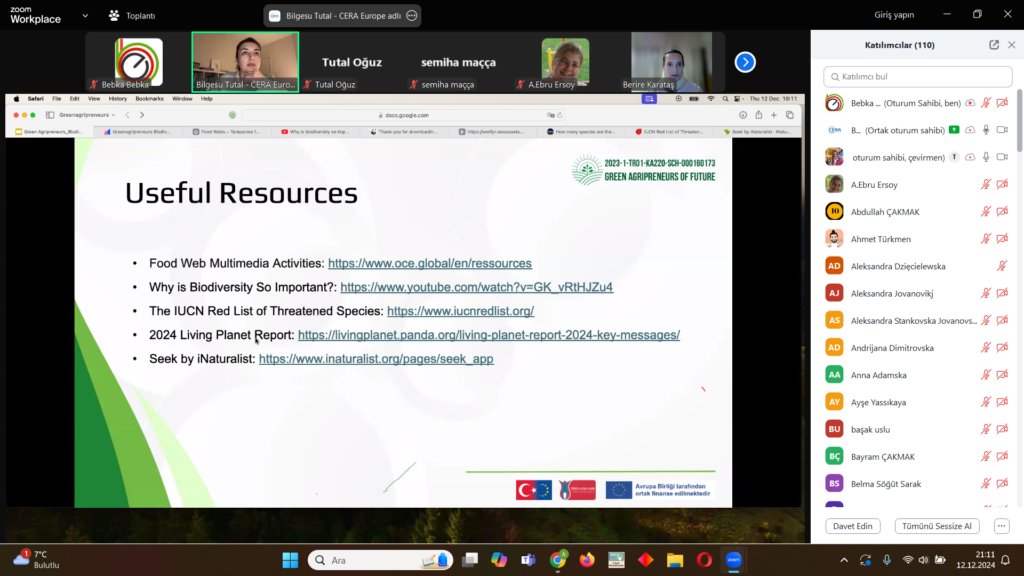
Task: Click the Davet Edin button
Action: coord(853,526)
